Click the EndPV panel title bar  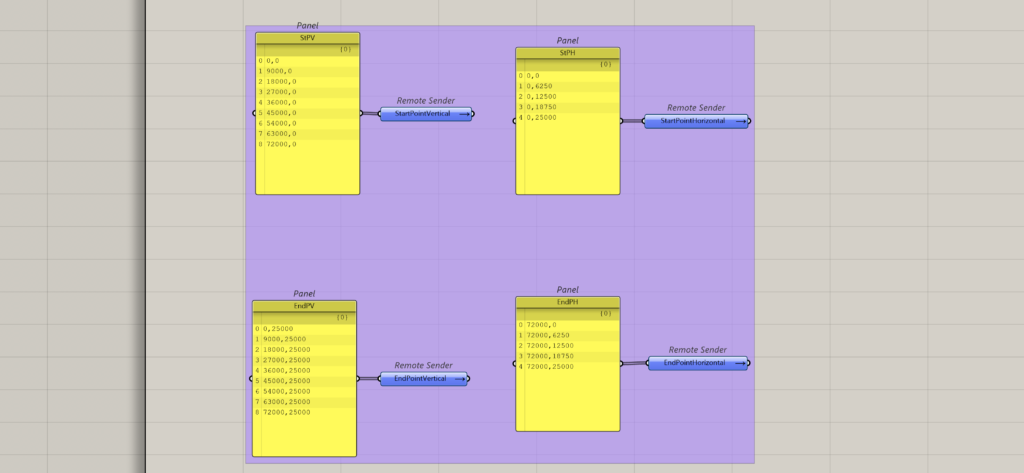point(304,306)
